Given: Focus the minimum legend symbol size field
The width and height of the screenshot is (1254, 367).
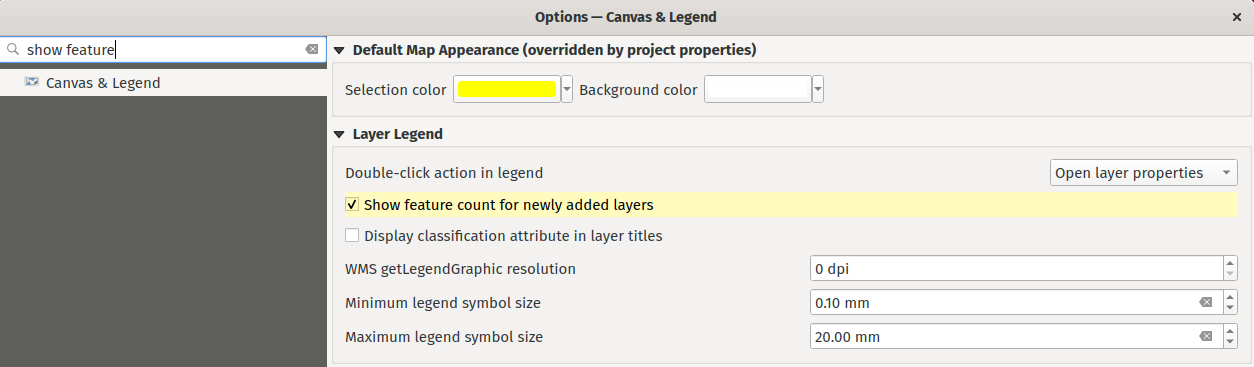Looking at the screenshot, I should click(1003, 303).
